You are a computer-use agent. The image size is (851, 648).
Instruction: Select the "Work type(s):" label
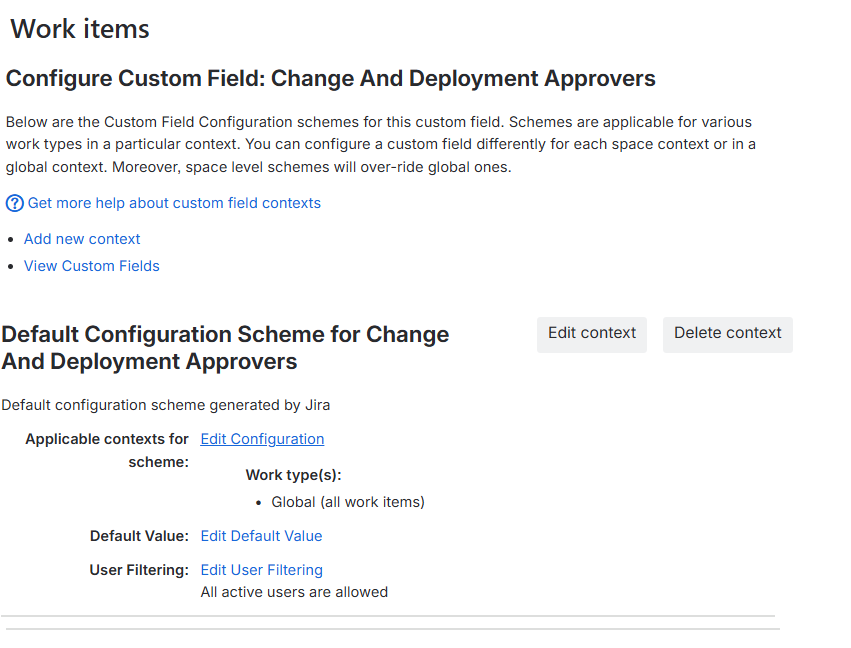pyautogui.click(x=294, y=476)
